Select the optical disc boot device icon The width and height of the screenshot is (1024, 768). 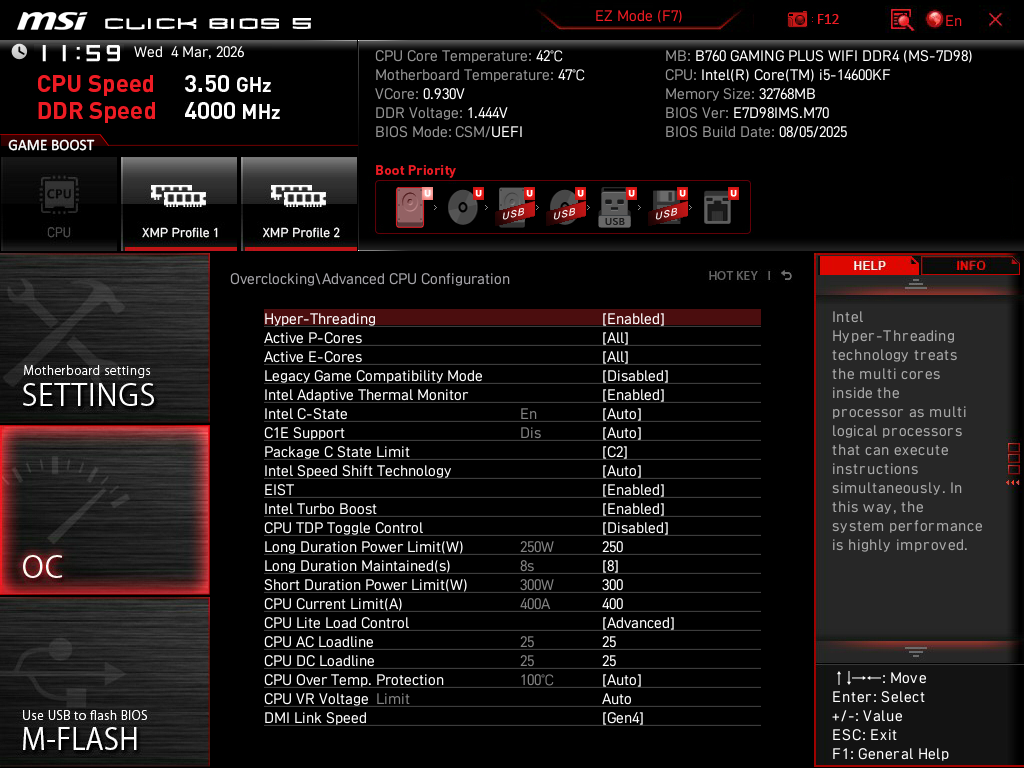tap(464, 207)
